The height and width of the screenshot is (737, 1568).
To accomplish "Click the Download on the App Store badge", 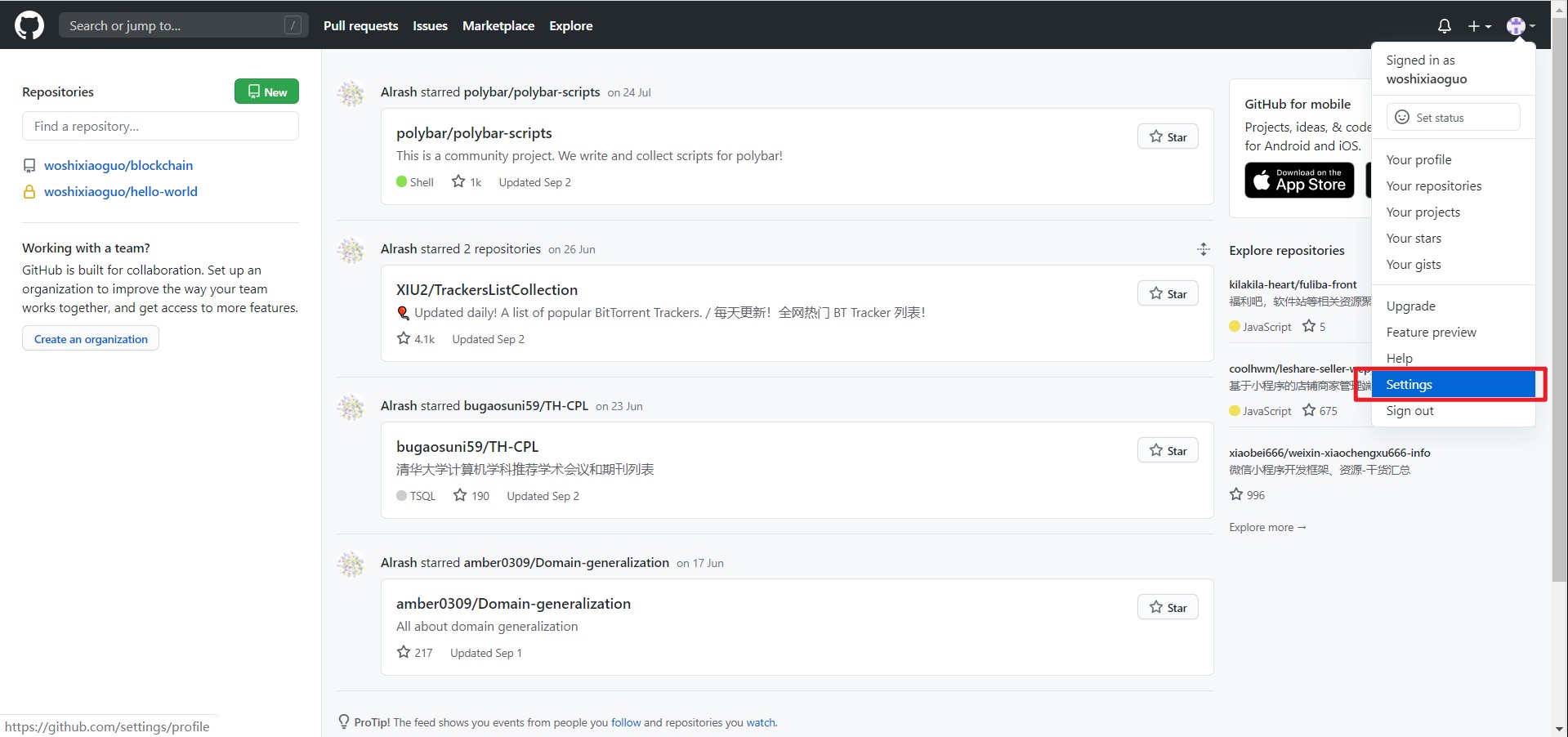I will click(1299, 180).
